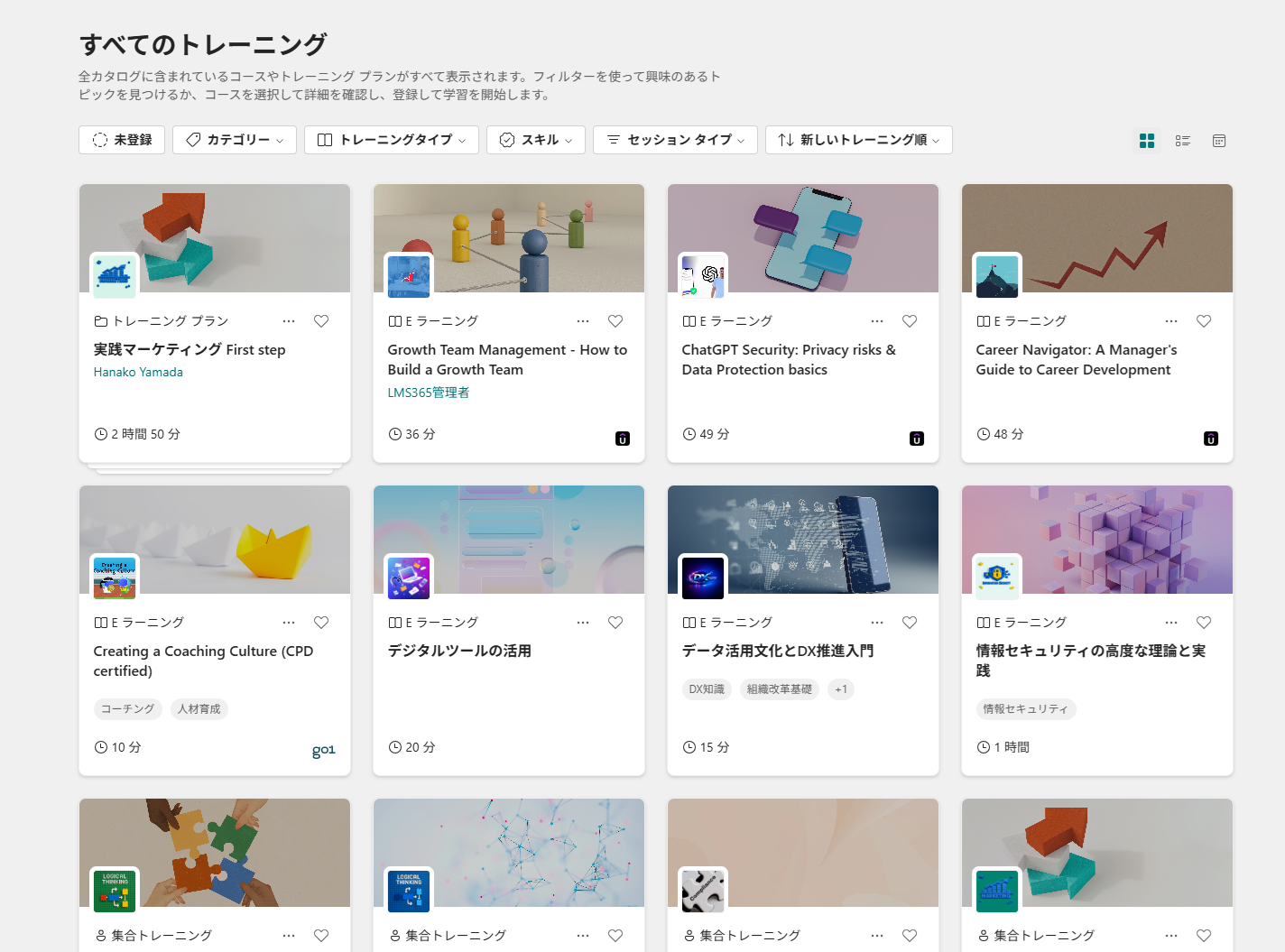Open more options for 実践マーケティング First step
1285x952 pixels.
pyautogui.click(x=289, y=321)
